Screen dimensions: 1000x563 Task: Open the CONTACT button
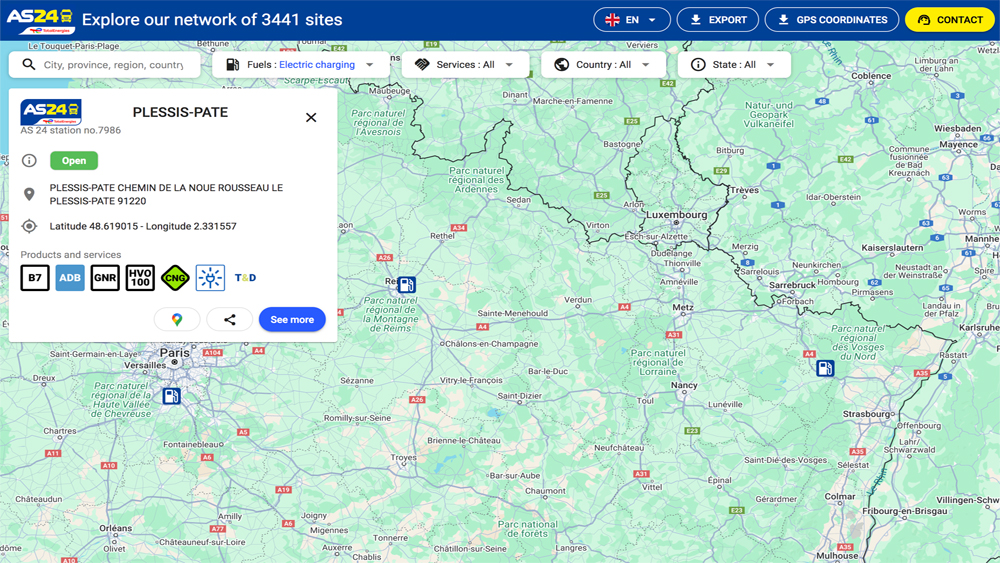click(x=950, y=20)
